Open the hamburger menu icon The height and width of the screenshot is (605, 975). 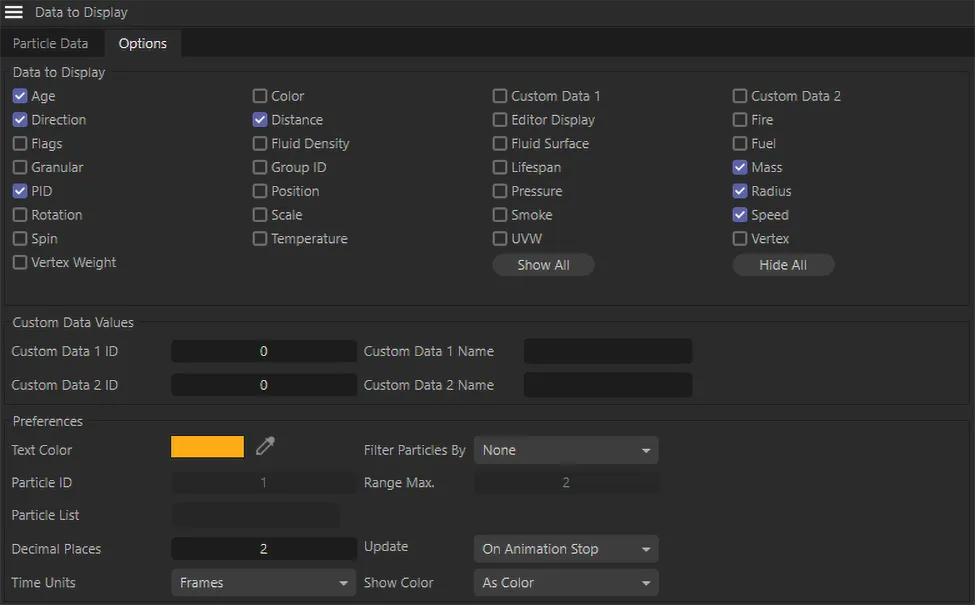pos(14,13)
